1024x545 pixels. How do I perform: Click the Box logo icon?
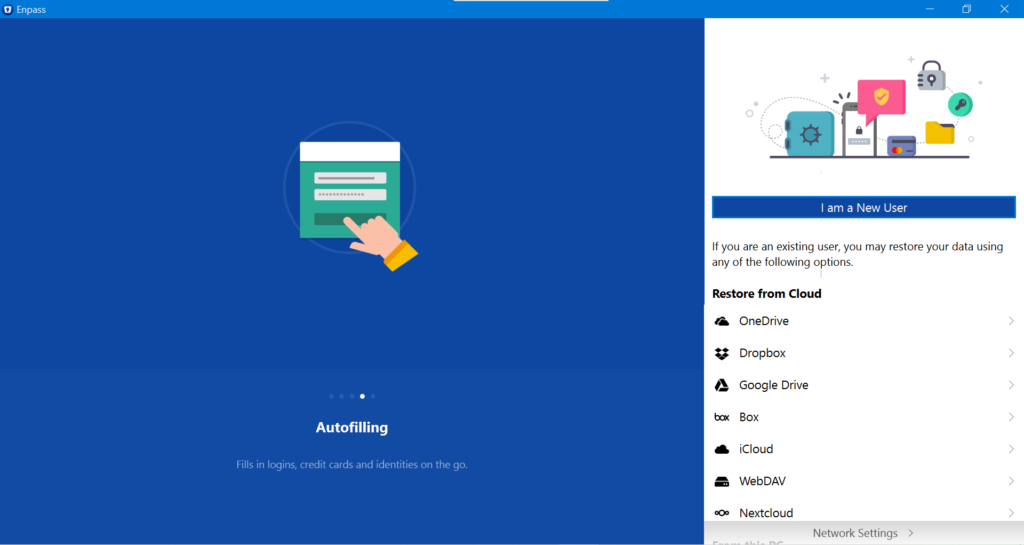722,417
